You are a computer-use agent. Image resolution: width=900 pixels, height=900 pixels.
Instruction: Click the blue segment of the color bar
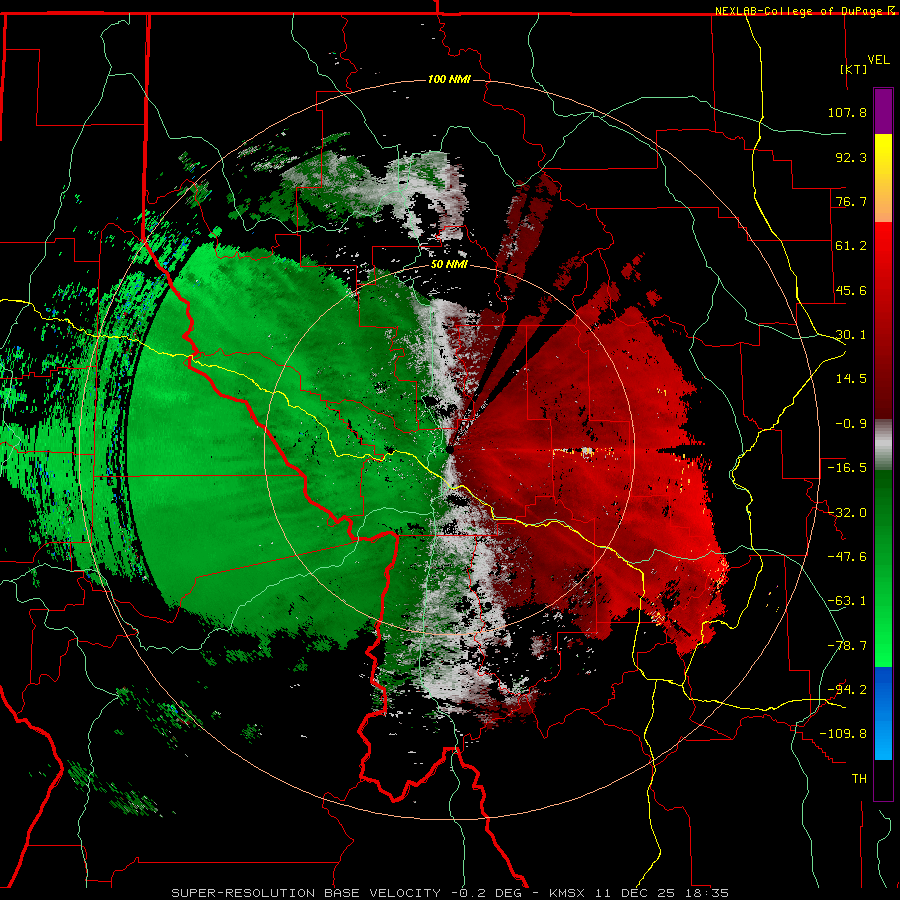(x=883, y=712)
